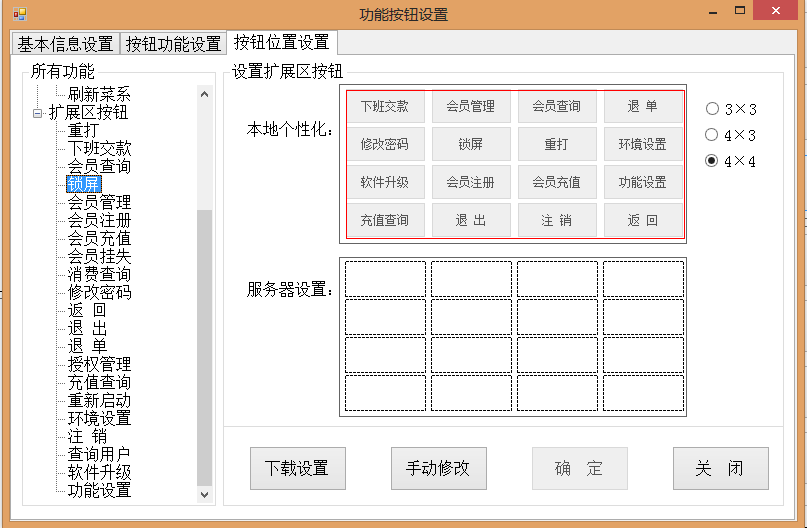Choose the 4×3 grid radio option
This screenshot has width=807, height=528.
730,135
